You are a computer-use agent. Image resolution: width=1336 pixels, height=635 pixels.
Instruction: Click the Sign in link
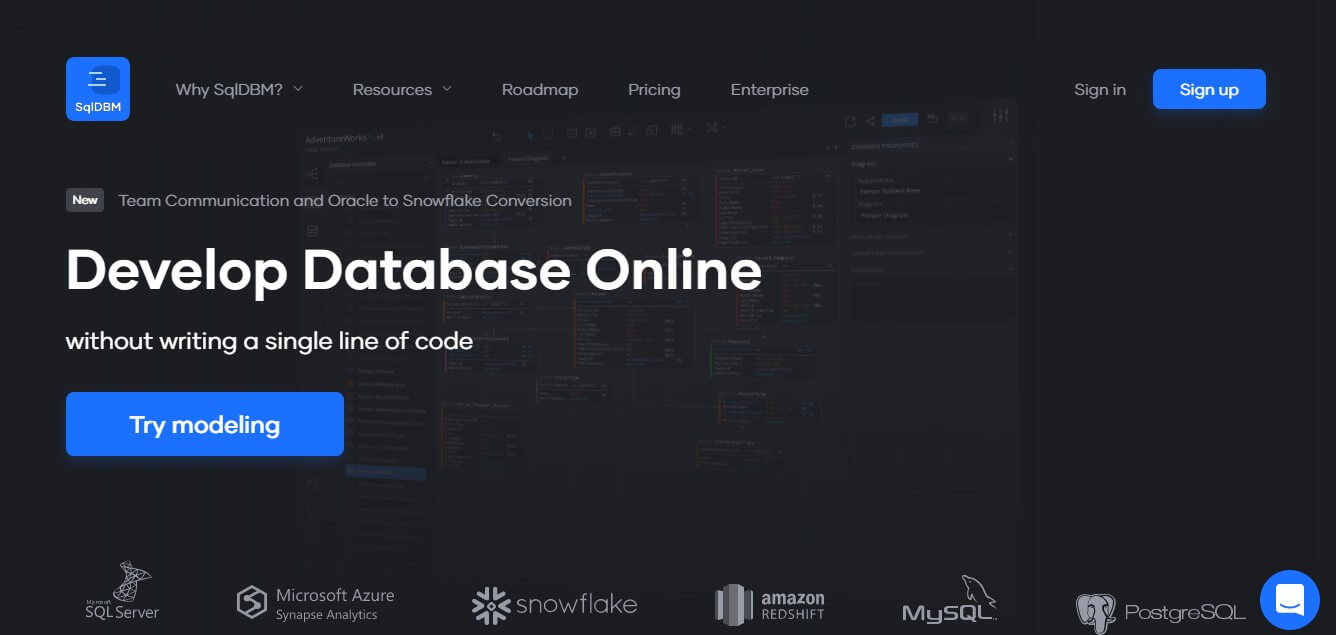coord(1100,89)
